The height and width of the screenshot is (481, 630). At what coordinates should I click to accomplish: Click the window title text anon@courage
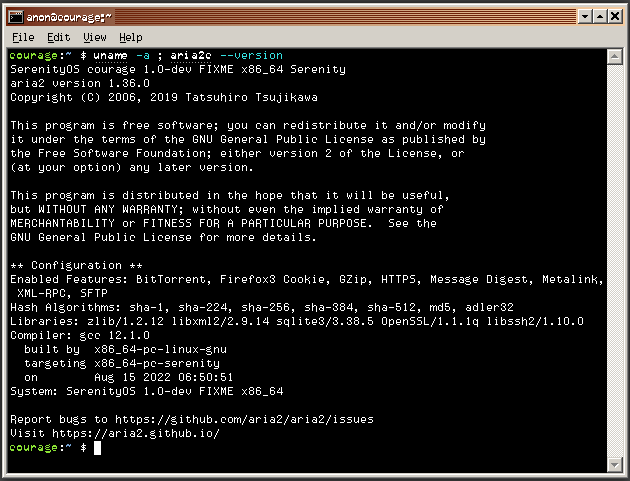coord(68,17)
